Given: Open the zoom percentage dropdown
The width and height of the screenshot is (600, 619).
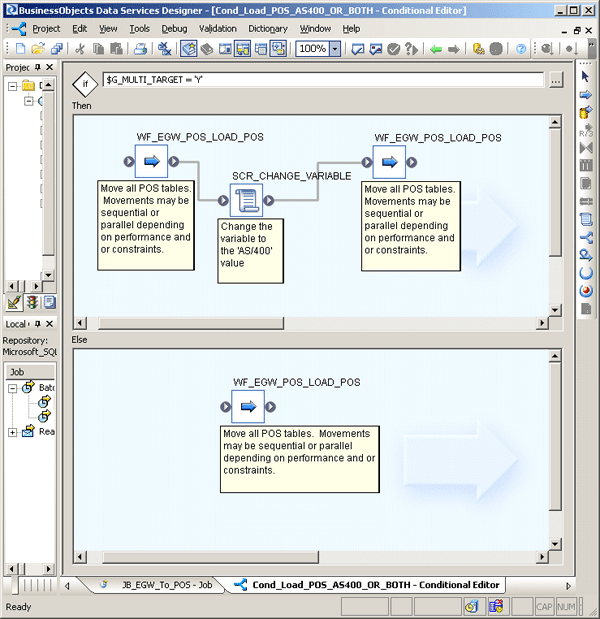Looking at the screenshot, I should point(335,49).
